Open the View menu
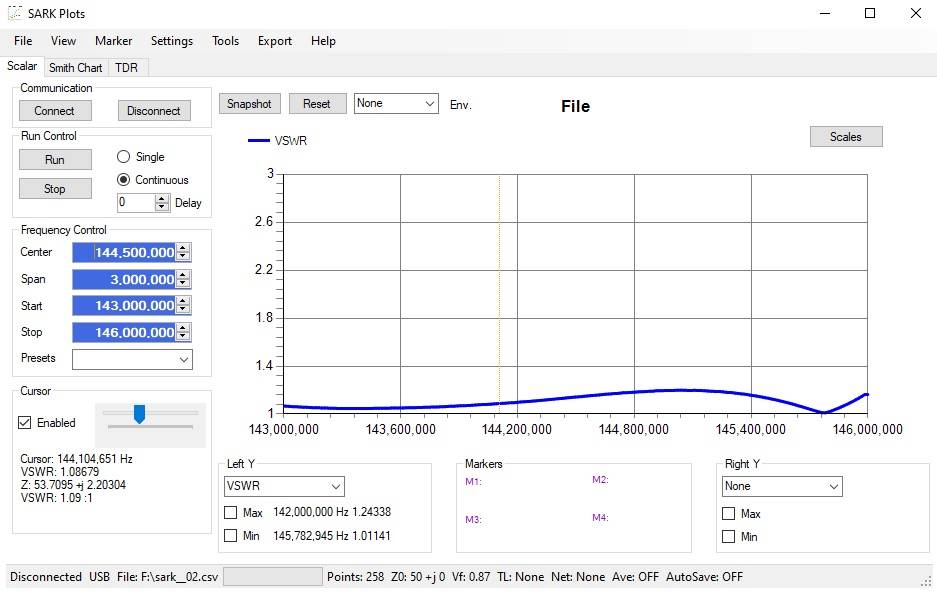Screen dimensions: 937x593 tap(63, 41)
